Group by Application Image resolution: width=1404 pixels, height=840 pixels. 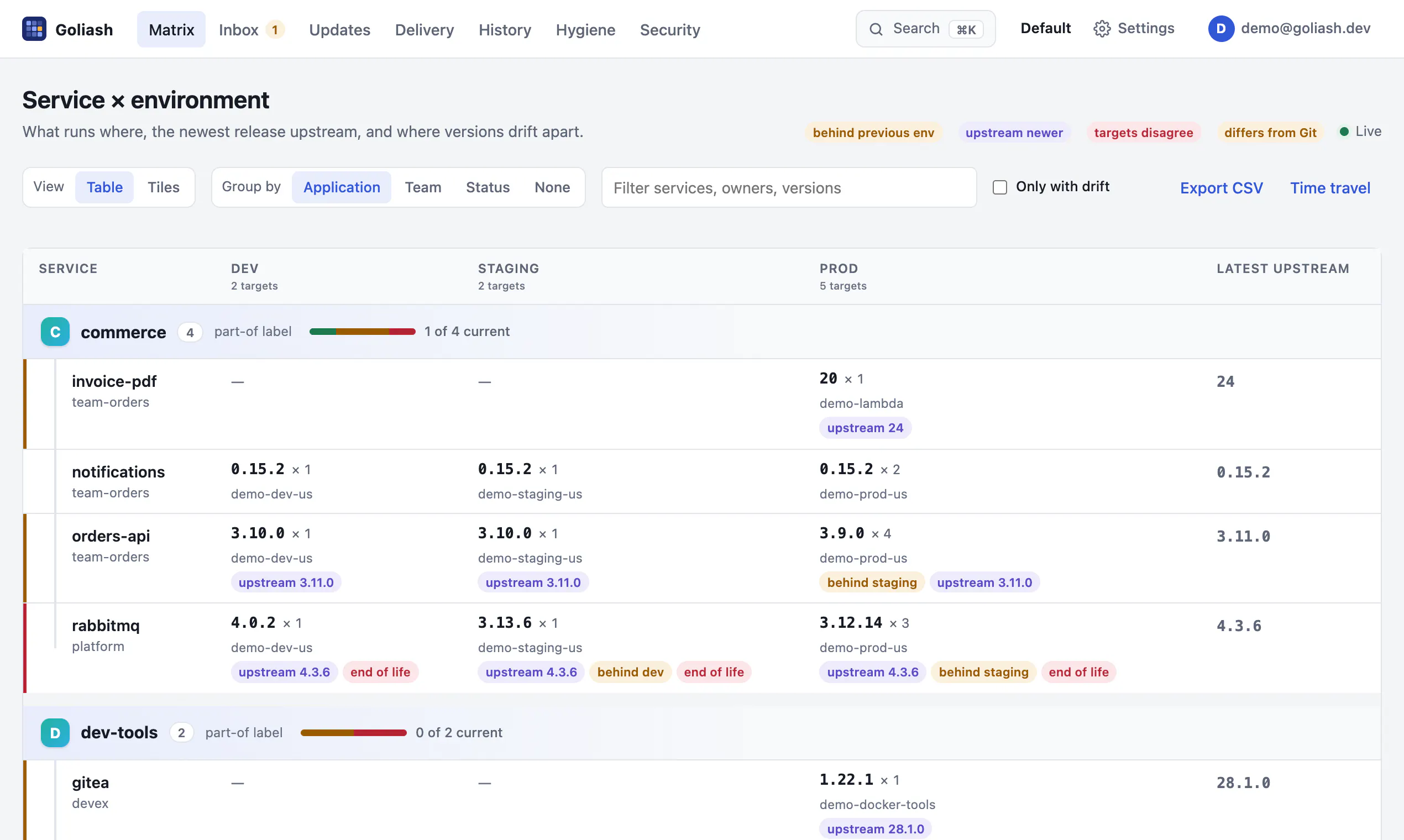click(342, 187)
